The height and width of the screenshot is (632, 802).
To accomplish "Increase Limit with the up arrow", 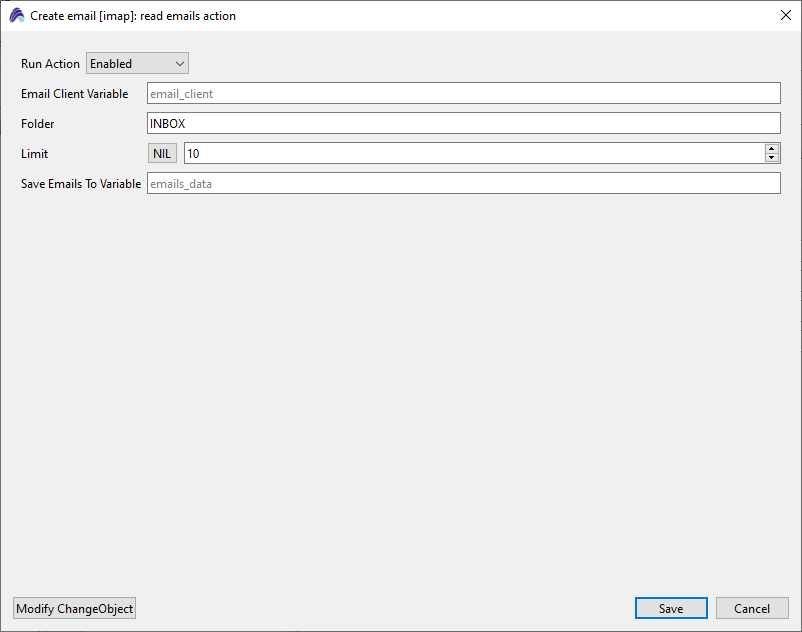I will pos(771,149).
